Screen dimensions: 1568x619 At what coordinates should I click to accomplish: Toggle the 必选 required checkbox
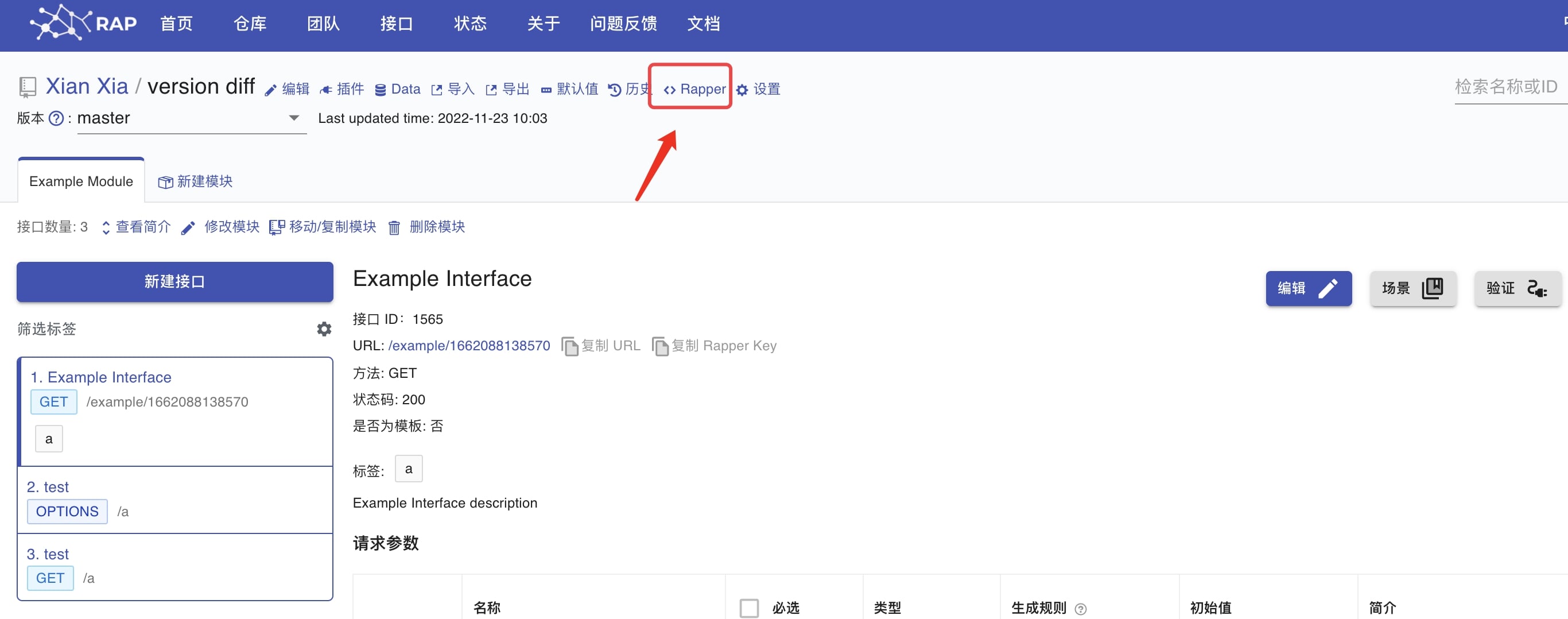748,608
